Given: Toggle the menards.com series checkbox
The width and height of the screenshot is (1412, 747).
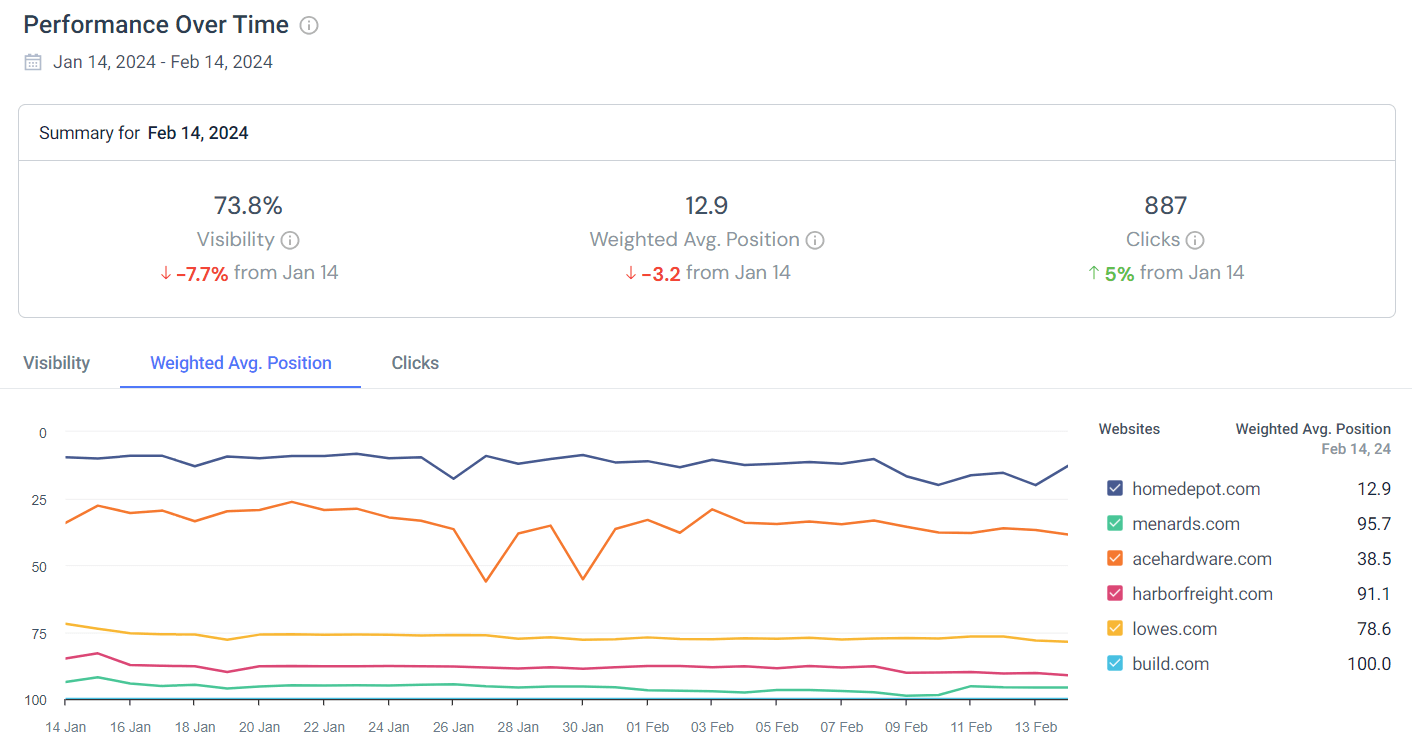Looking at the screenshot, I should click(1115, 524).
